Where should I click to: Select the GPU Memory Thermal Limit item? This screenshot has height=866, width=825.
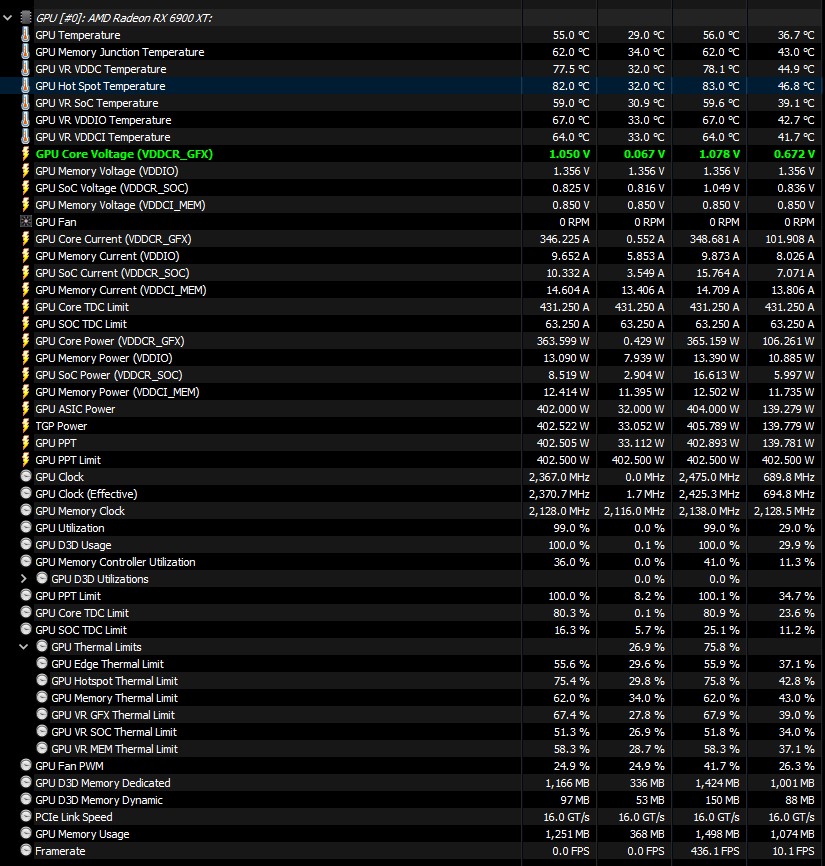tap(114, 698)
